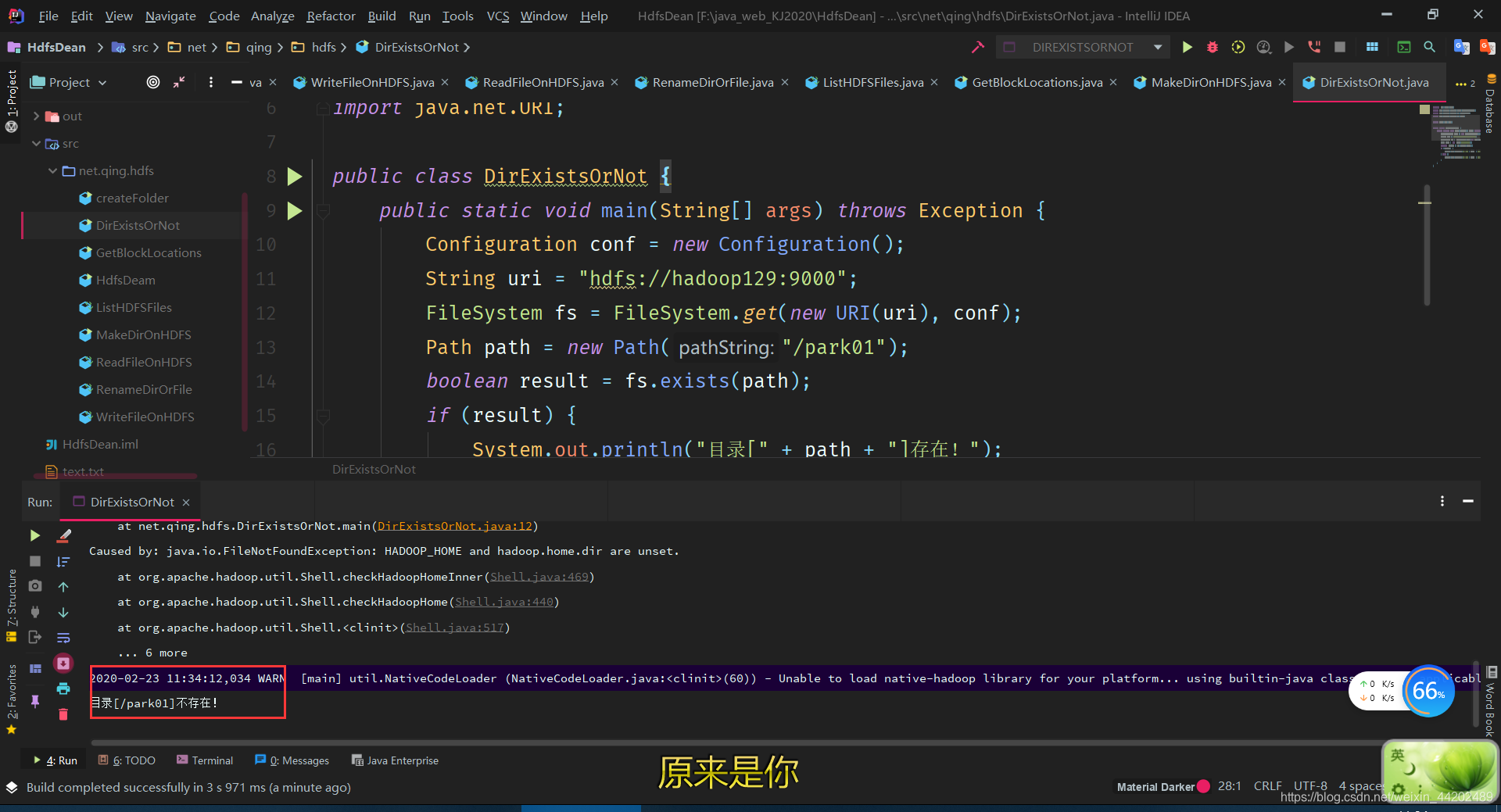Image resolution: width=1501 pixels, height=812 pixels.
Task: Switch to WriteFileOnHDFS.java tab
Action: [372, 82]
